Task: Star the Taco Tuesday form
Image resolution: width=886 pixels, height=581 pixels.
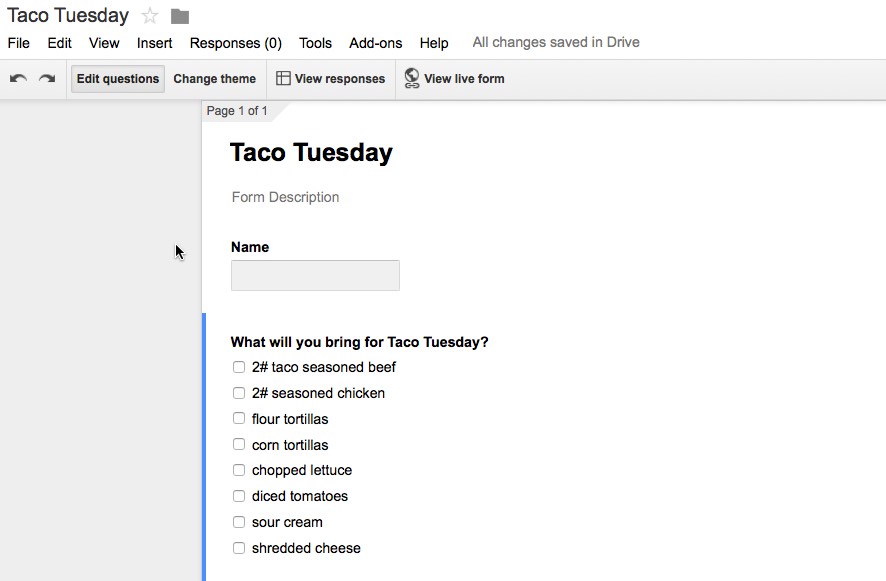Action: click(150, 16)
